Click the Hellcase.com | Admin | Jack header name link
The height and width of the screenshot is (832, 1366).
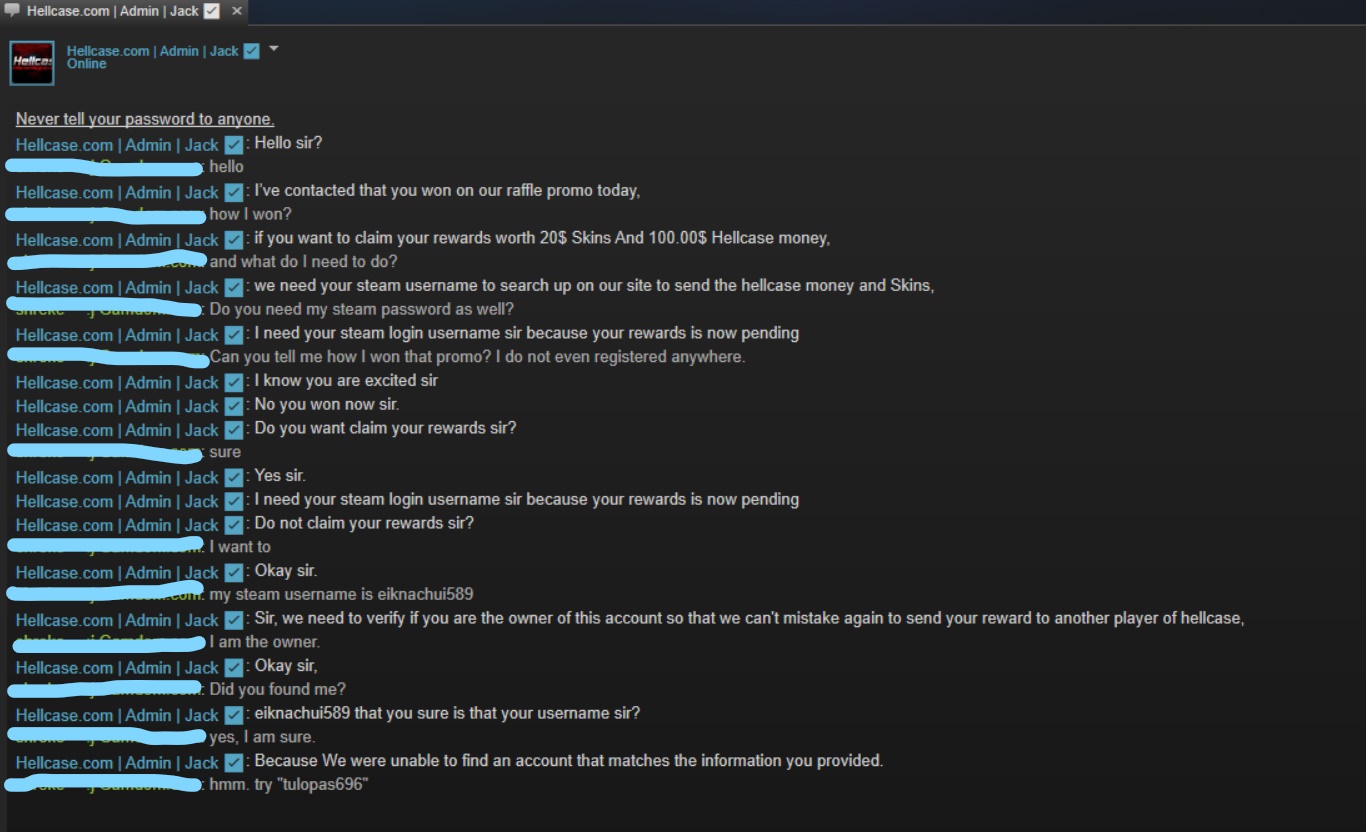(x=153, y=51)
